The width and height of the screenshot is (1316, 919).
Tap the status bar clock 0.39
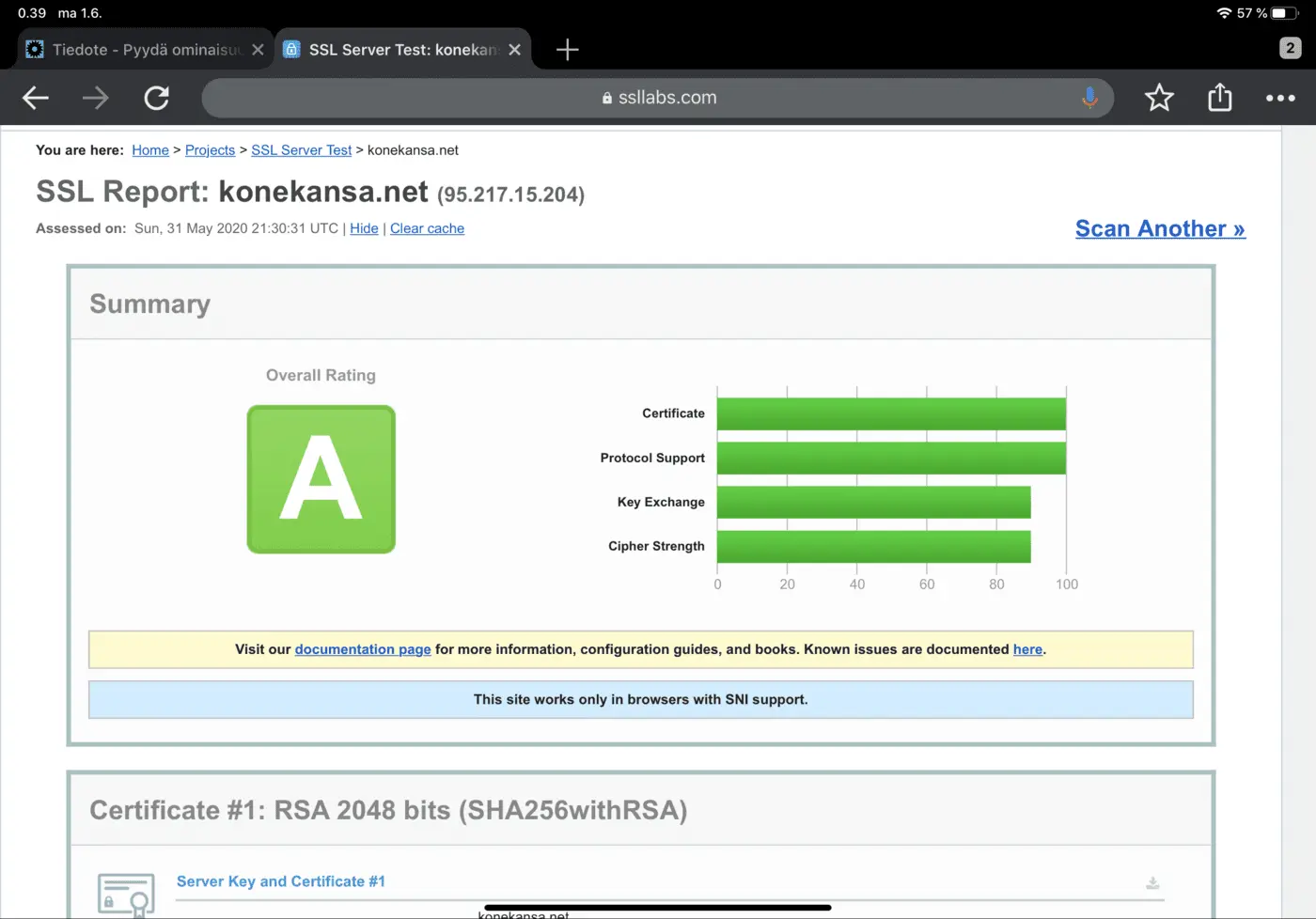pos(32,13)
